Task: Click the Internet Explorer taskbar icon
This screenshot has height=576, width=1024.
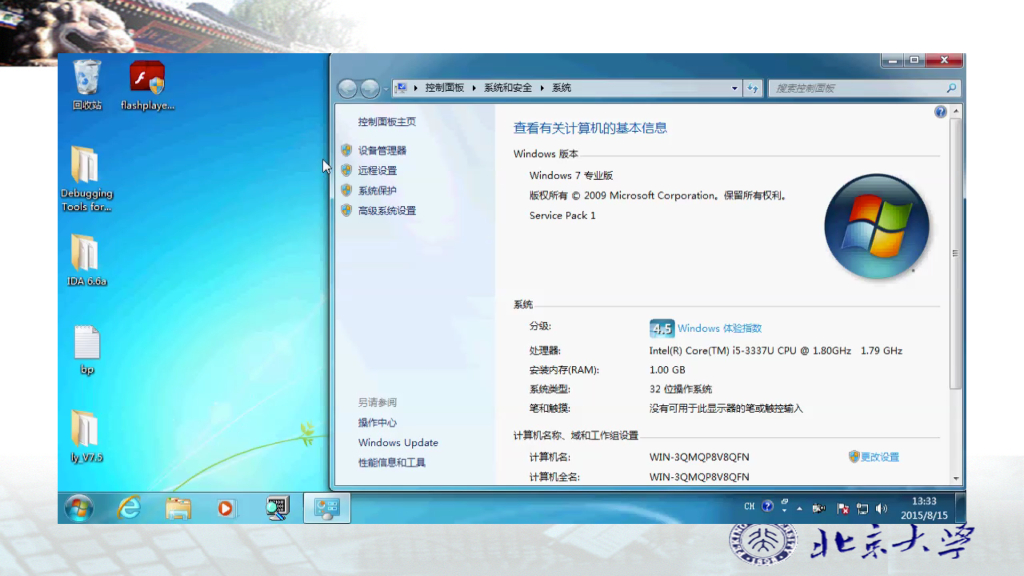Action: click(129, 508)
